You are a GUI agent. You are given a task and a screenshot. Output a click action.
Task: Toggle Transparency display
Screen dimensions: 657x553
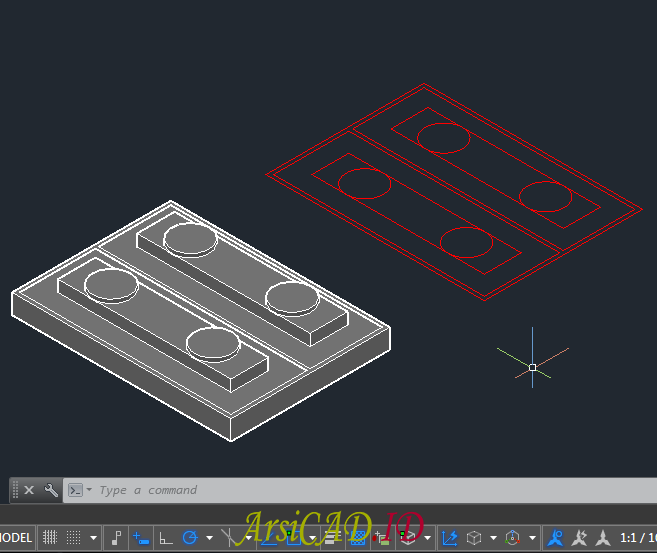point(357,537)
